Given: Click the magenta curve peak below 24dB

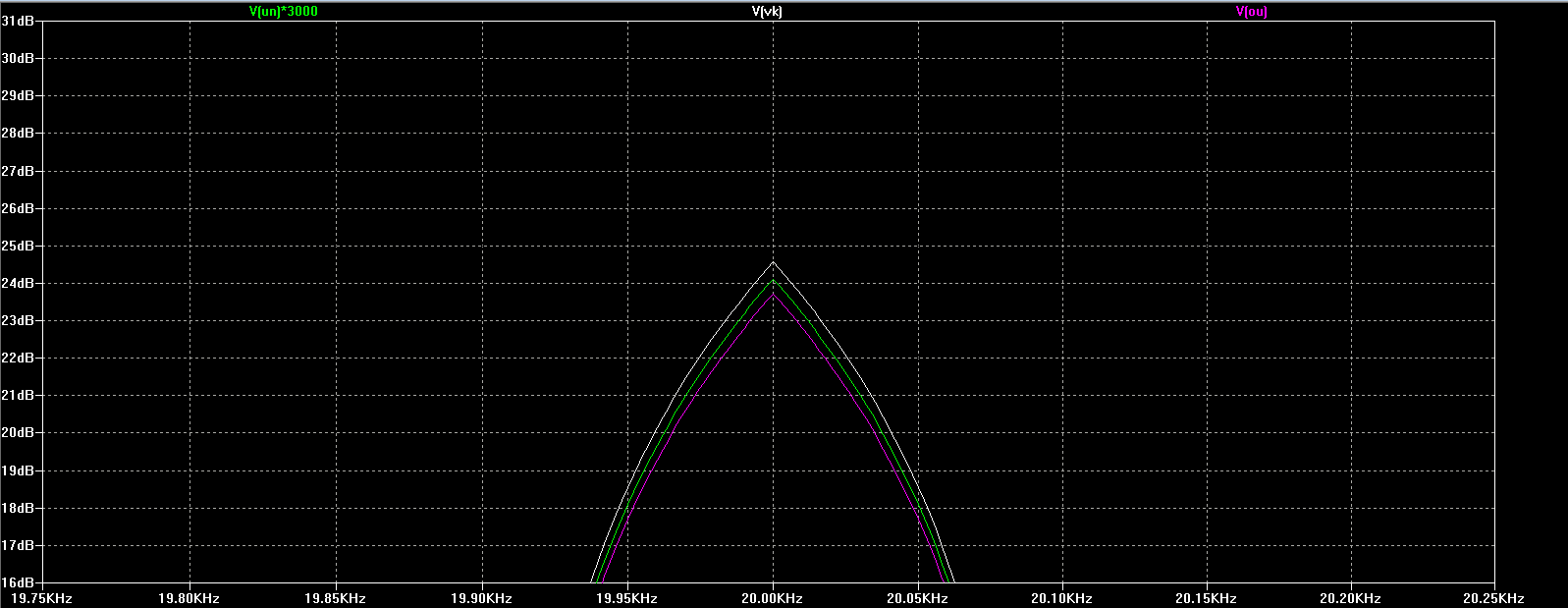Looking at the screenshot, I should pyautogui.click(x=774, y=294).
